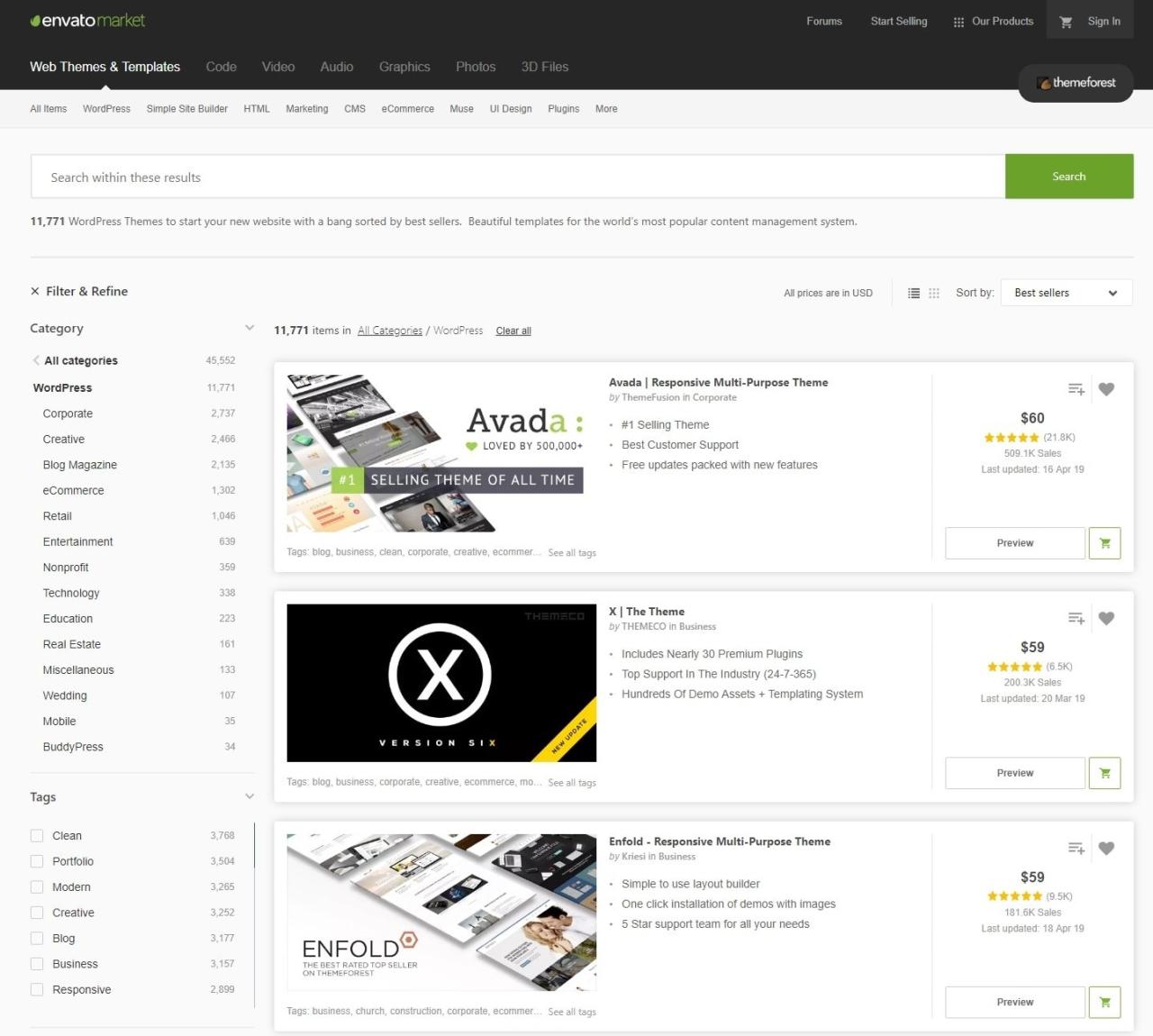Expand X The Theme See all tags
Viewport: 1153px width, 1036px height.
(x=572, y=783)
